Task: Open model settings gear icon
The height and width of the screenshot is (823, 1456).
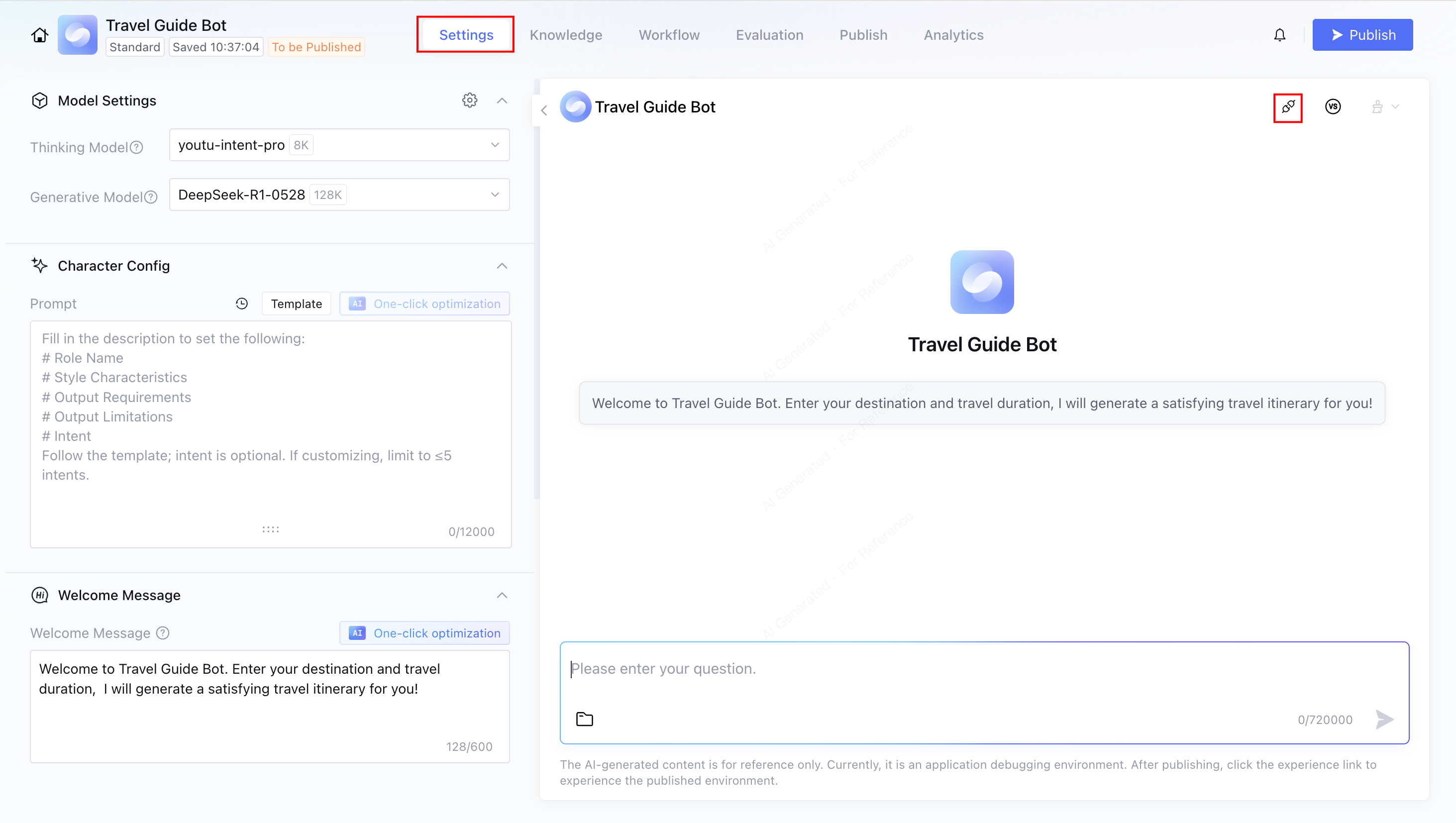Action: [469, 101]
